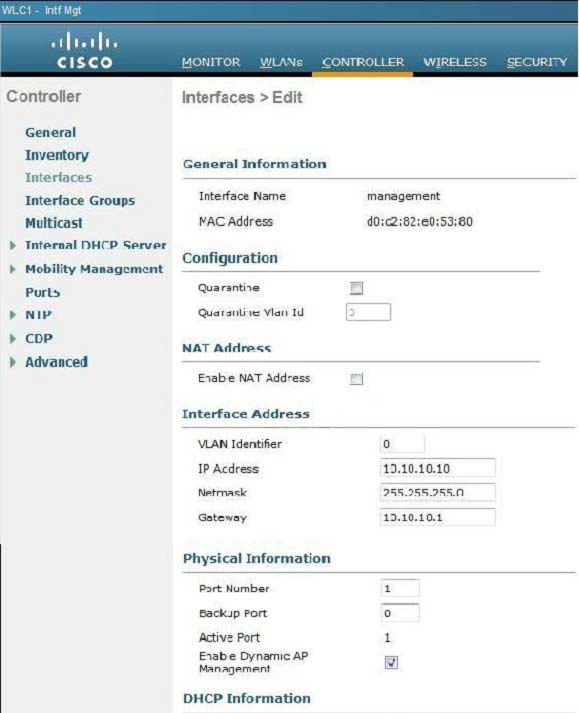Viewport: 579px width, 713px height.
Task: Go to the SECURITY tab
Action: [x=537, y=62]
